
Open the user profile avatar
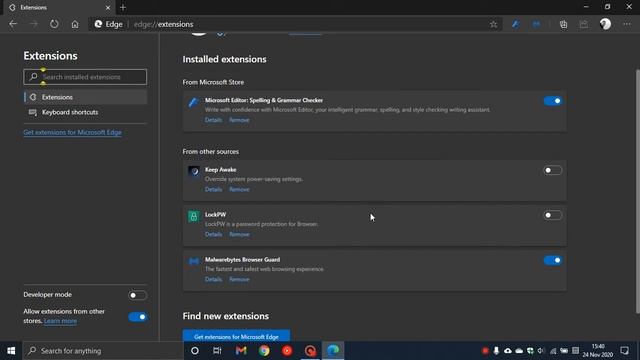pos(605,24)
